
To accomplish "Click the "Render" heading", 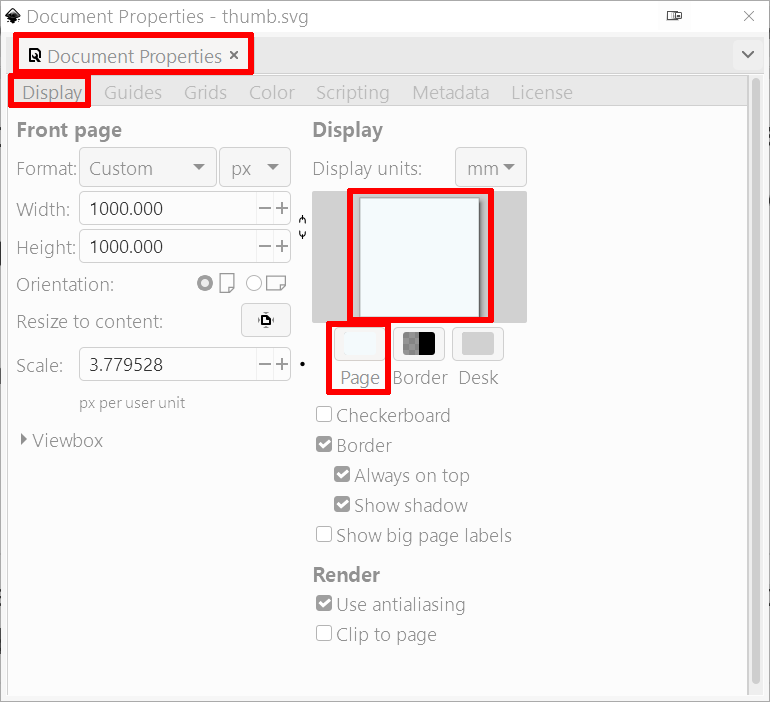I will 346,574.
